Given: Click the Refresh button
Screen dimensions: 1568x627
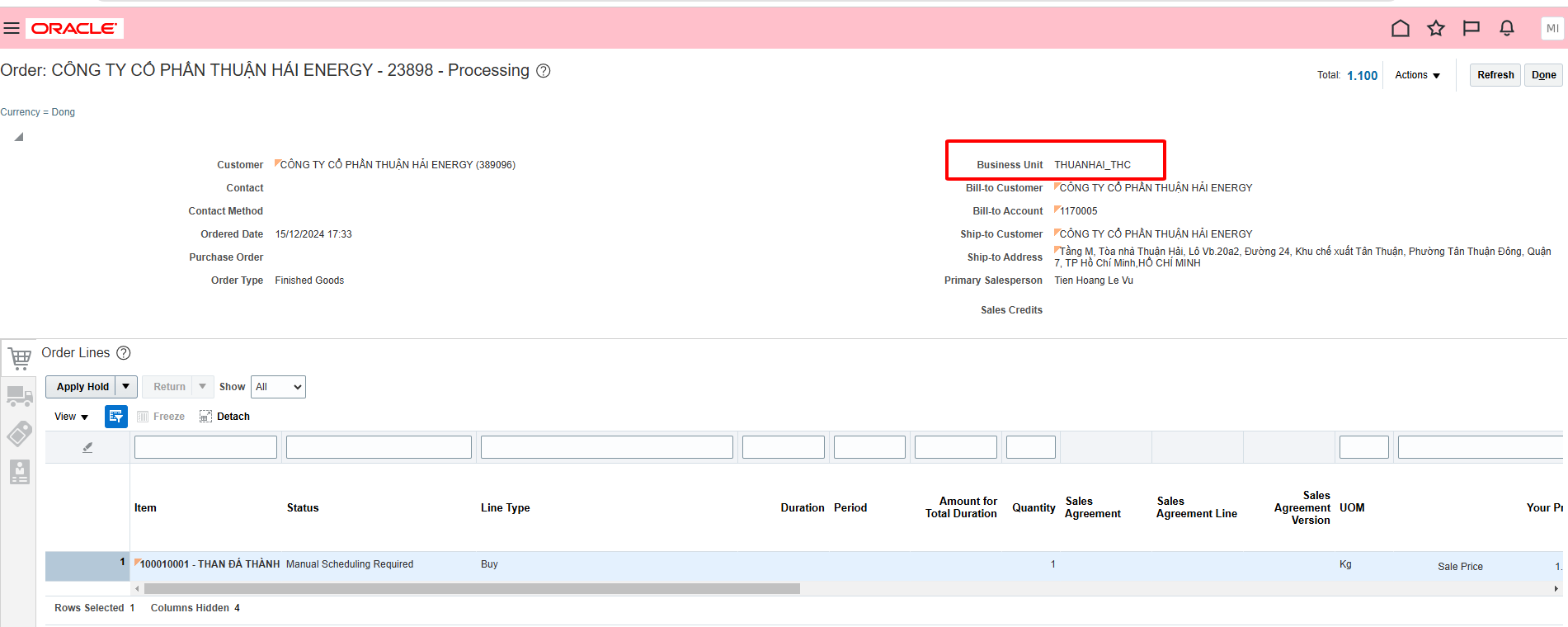Looking at the screenshot, I should pyautogui.click(x=1495, y=75).
